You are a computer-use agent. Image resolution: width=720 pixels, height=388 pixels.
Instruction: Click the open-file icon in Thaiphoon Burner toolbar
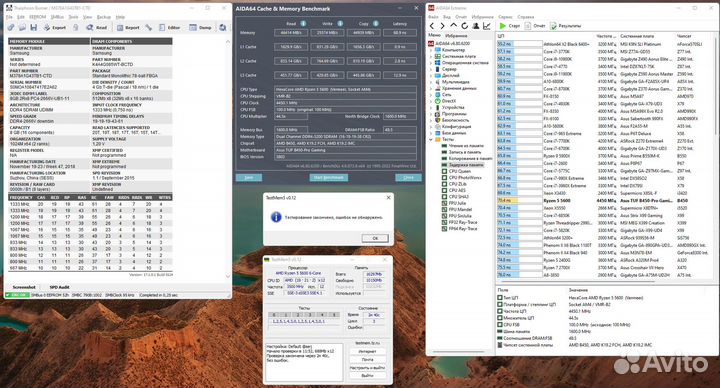(x=22, y=28)
